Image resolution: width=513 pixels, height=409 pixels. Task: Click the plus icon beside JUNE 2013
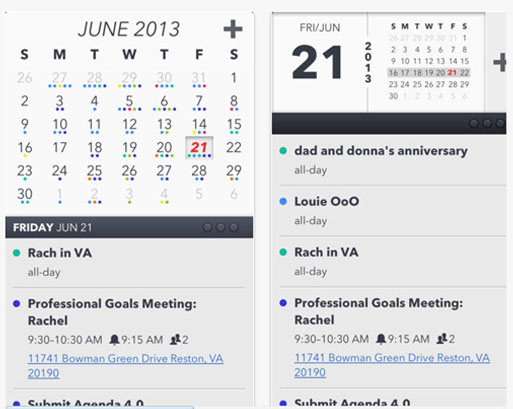(233, 29)
